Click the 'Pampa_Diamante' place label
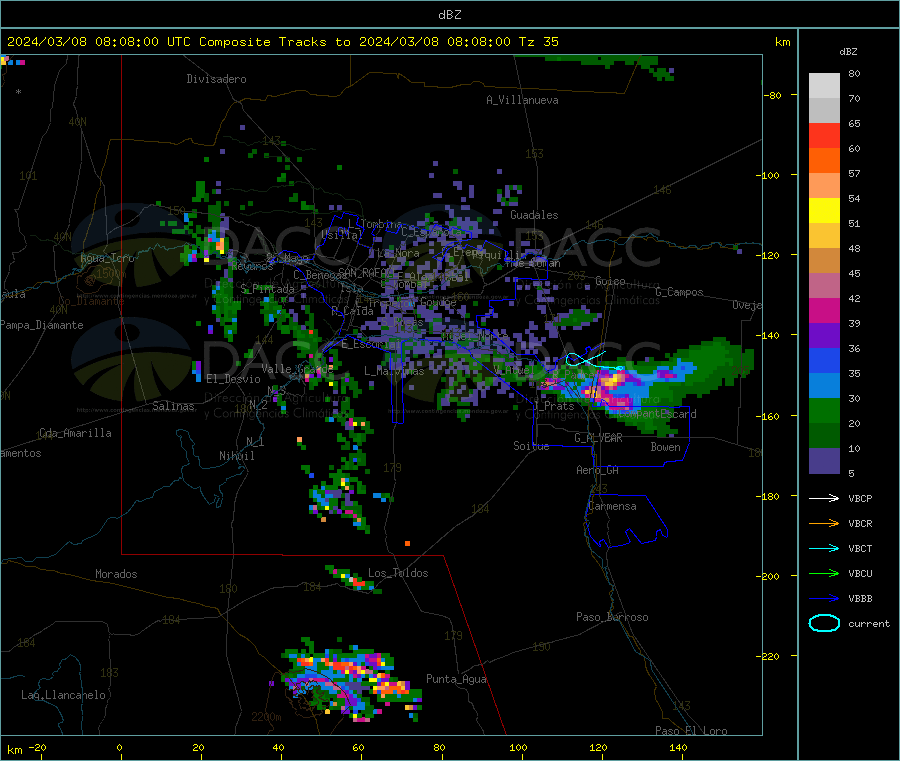 coord(42,325)
